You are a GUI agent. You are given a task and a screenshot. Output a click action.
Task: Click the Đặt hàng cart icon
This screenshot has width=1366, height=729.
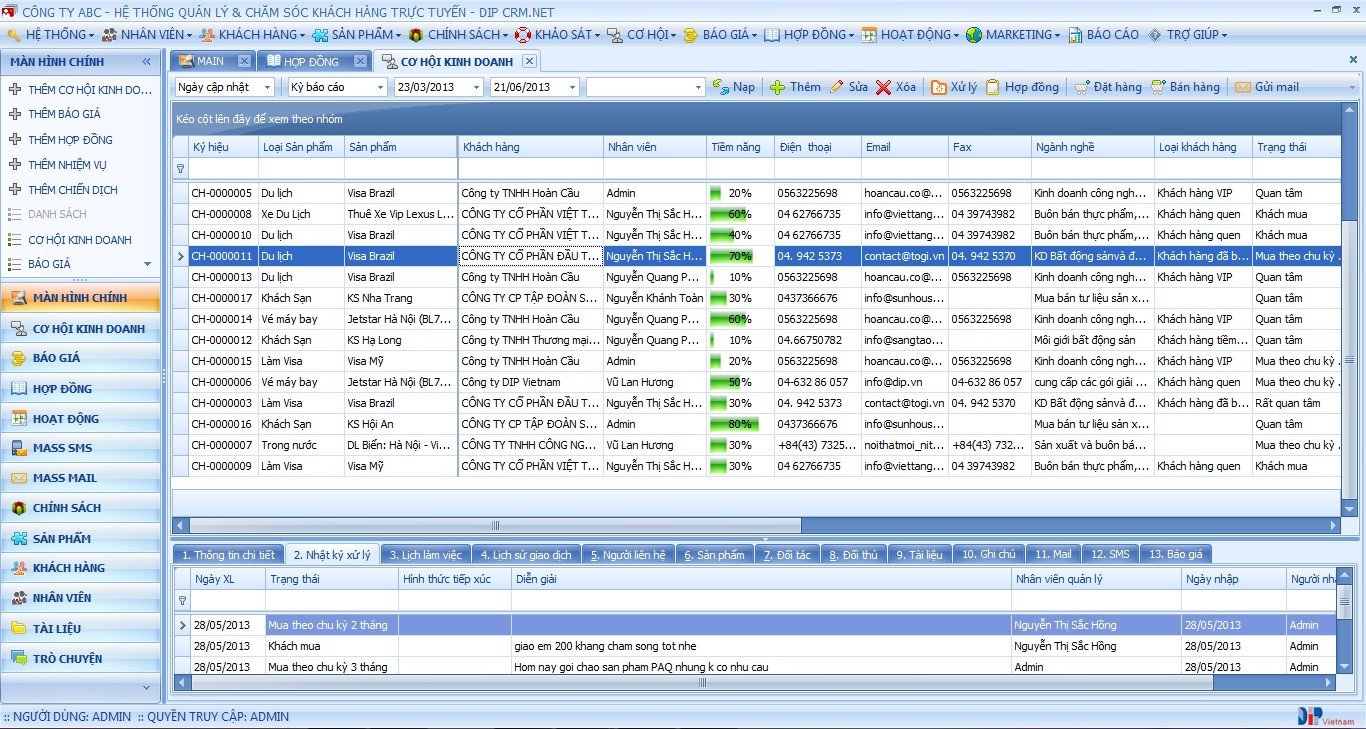(1082, 87)
